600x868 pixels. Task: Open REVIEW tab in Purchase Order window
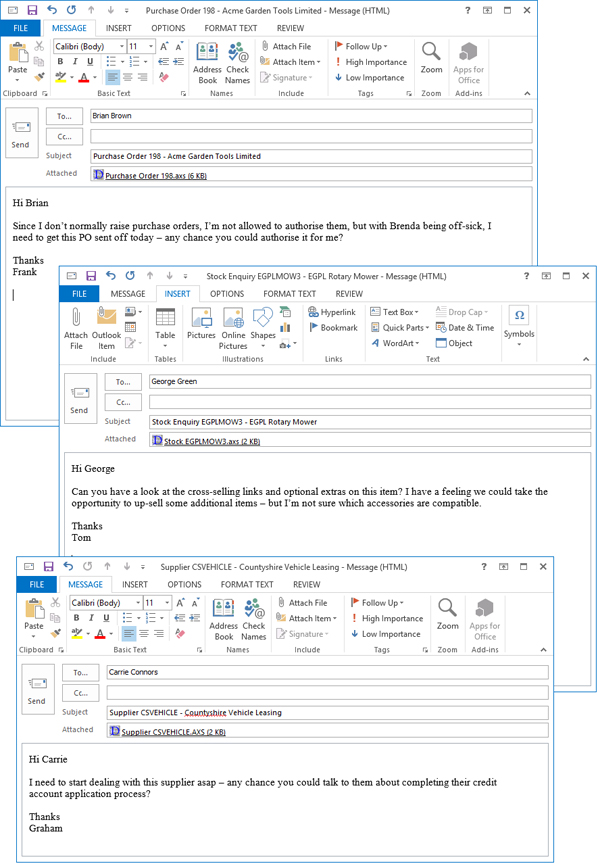pos(290,28)
